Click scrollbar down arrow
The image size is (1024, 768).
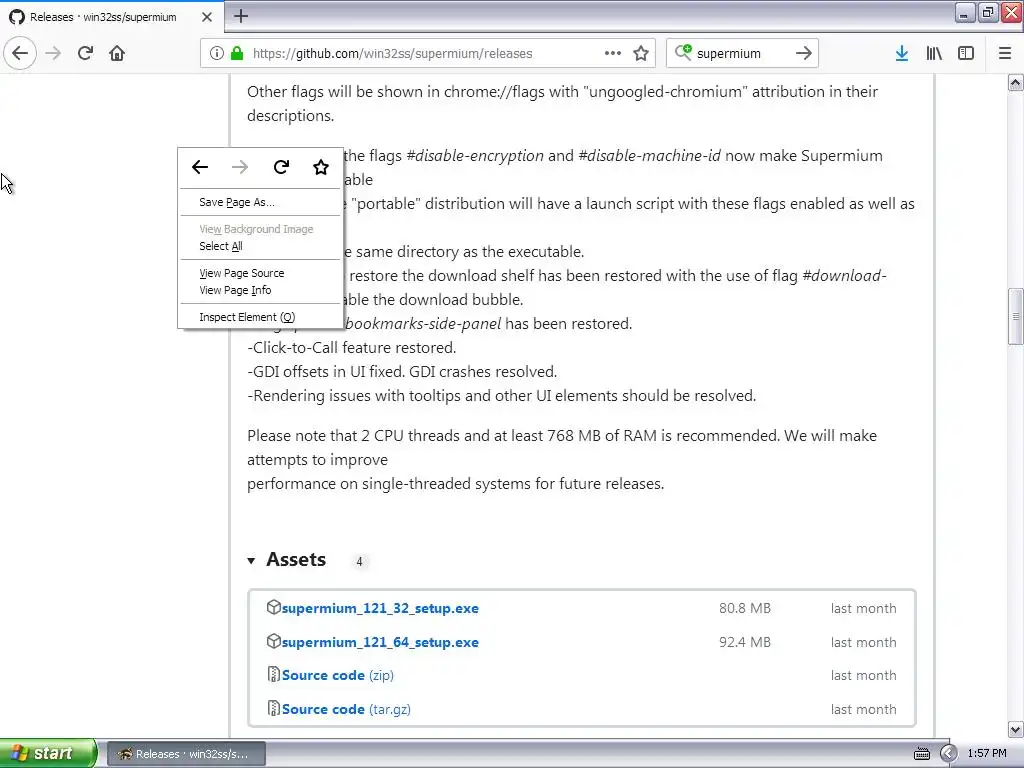coord(1015,729)
